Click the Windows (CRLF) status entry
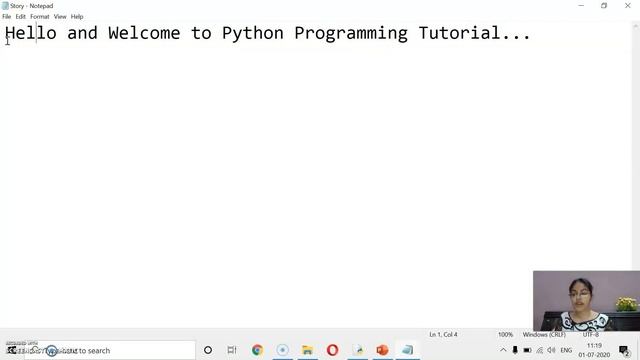Viewport: 640px width, 360px height. tap(544, 334)
